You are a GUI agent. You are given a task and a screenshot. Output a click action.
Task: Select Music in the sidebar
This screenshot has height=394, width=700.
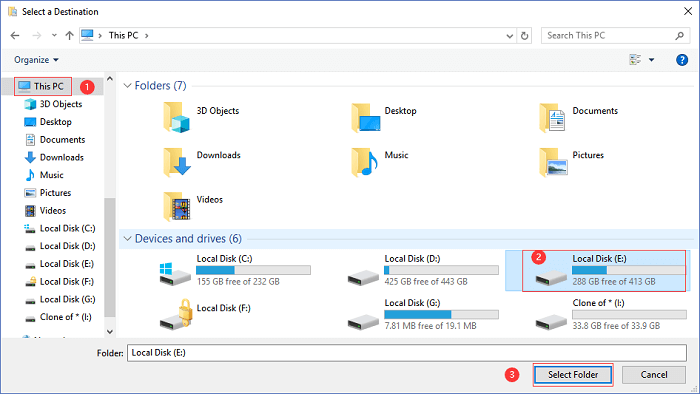pos(44,175)
